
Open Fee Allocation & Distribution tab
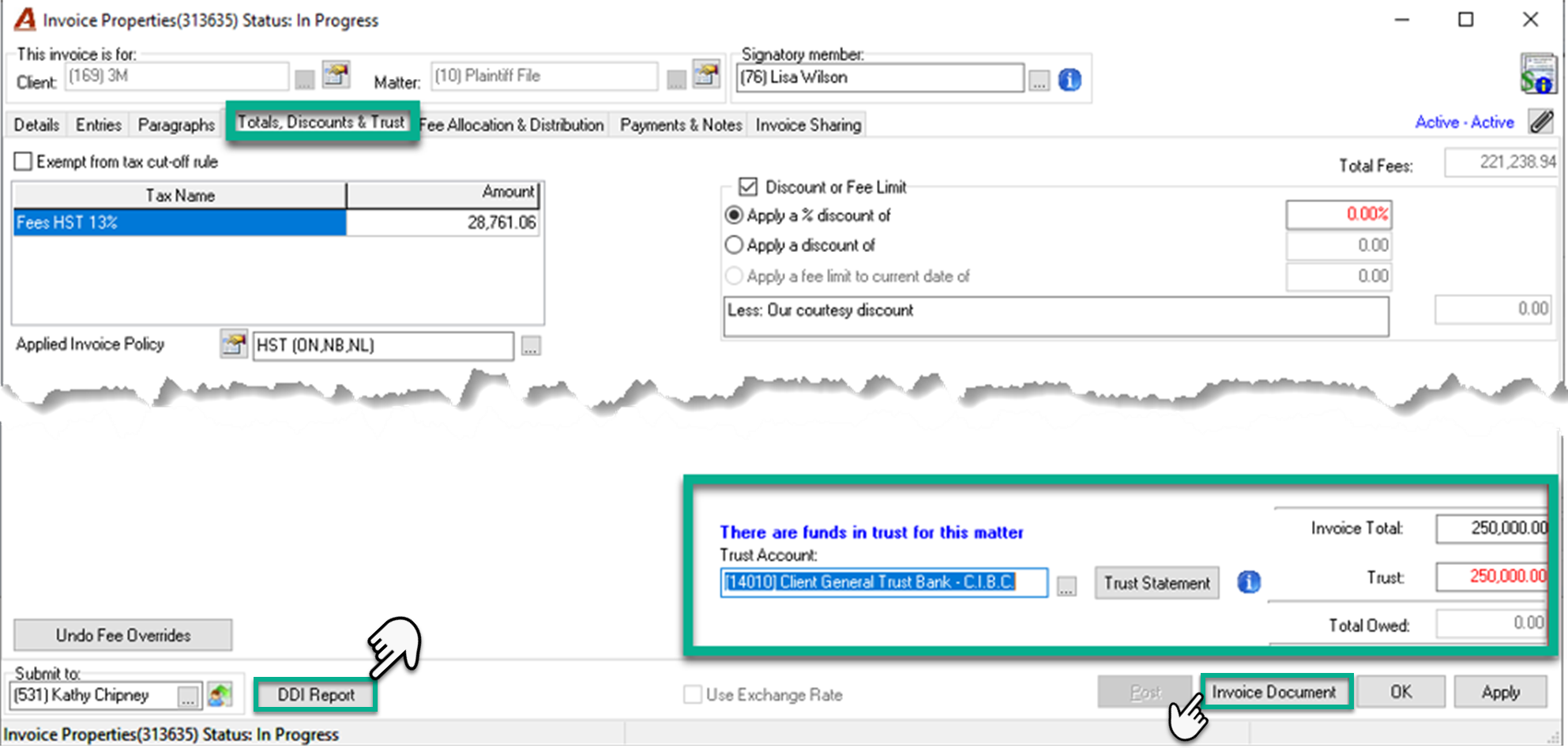click(512, 125)
